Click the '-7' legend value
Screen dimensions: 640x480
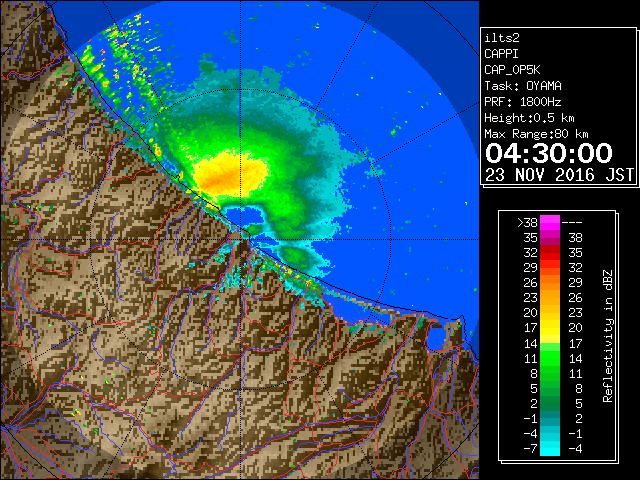tap(530, 449)
